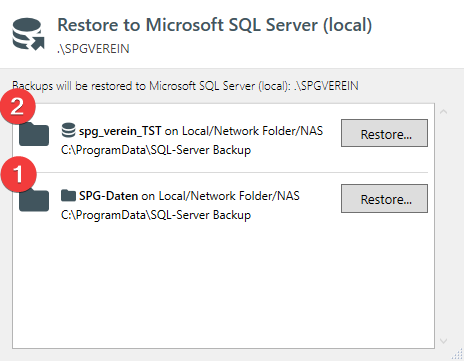Image resolution: width=464 pixels, height=361 pixels.
Task: Select the folder icon beside SPG-Daten row
Action: (x=34, y=200)
